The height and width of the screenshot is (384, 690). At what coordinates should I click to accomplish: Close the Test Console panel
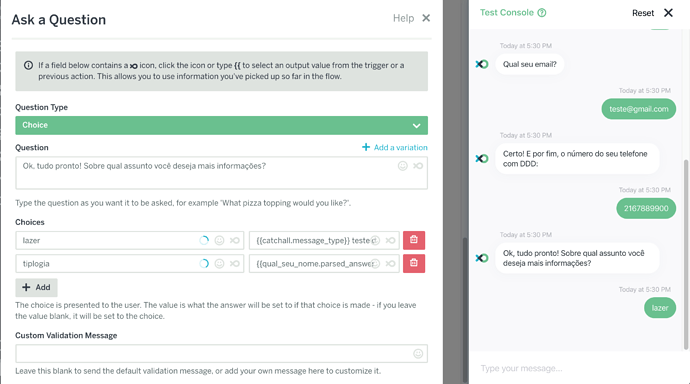668,13
